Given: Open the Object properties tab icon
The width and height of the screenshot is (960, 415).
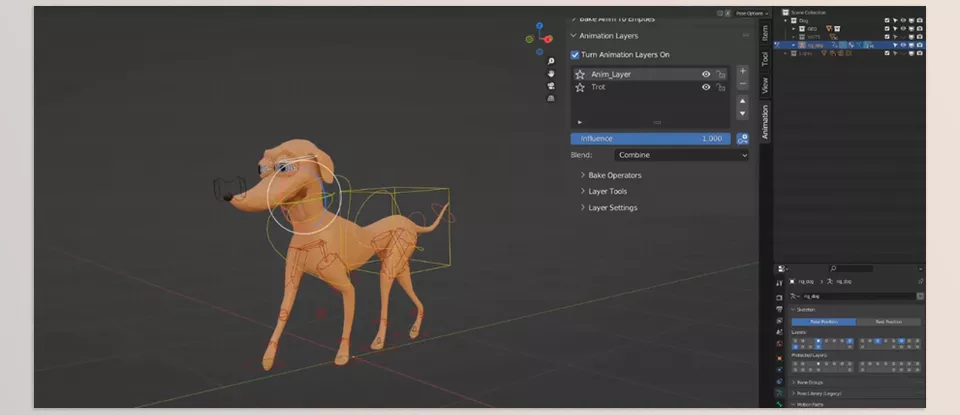Looking at the screenshot, I should tap(779, 358).
